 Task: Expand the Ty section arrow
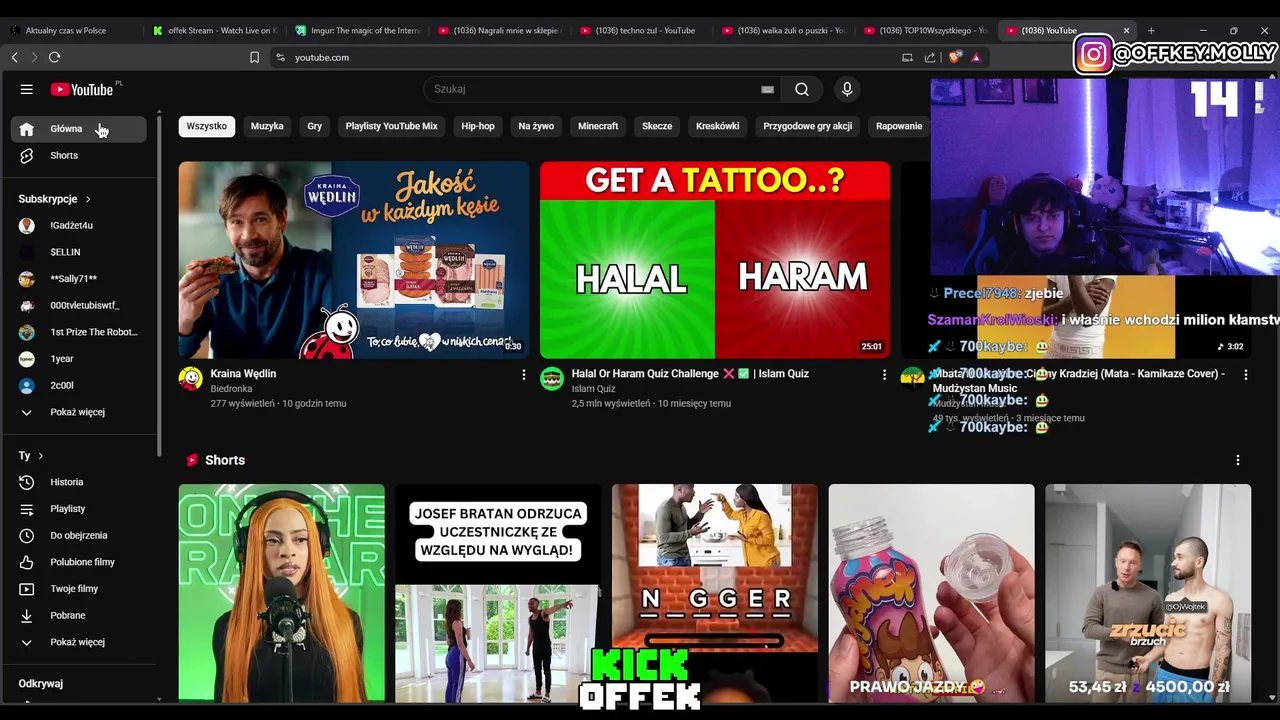(40, 456)
